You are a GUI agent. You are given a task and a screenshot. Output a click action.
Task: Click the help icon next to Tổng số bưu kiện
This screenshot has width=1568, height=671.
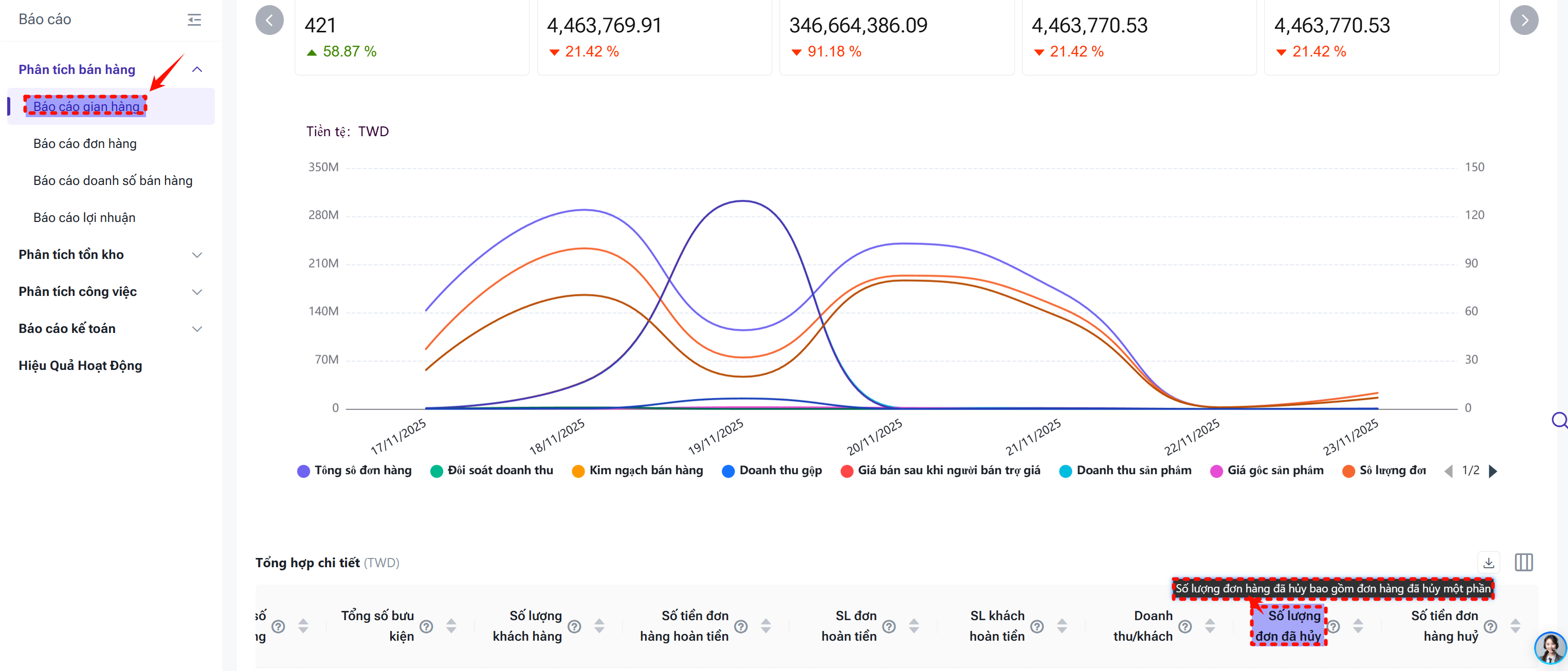tap(426, 627)
